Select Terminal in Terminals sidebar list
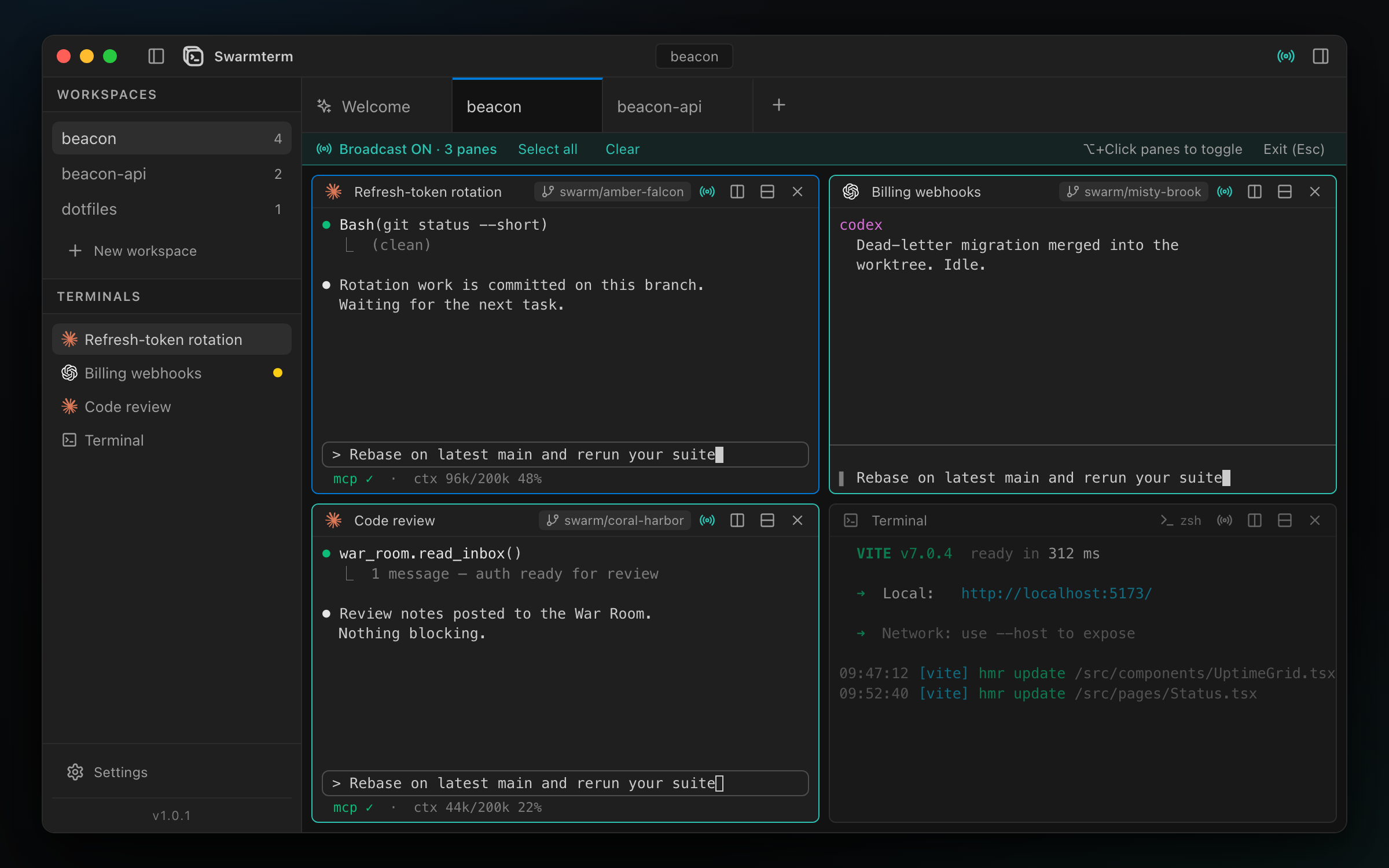The width and height of the screenshot is (1389, 868). (x=172, y=440)
